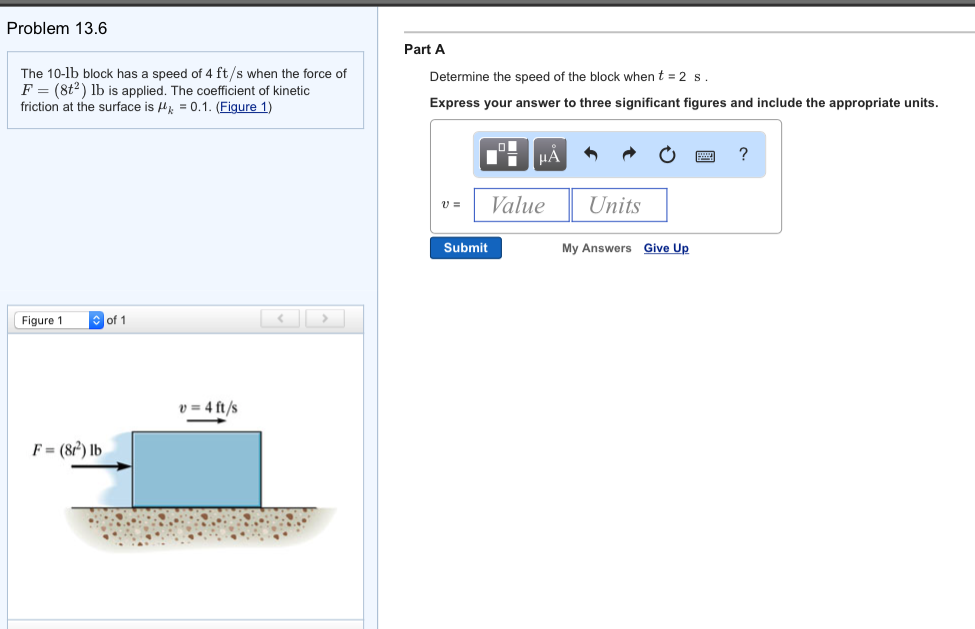The width and height of the screenshot is (975, 629).
Task: Open My Answers
Action: coord(596,248)
